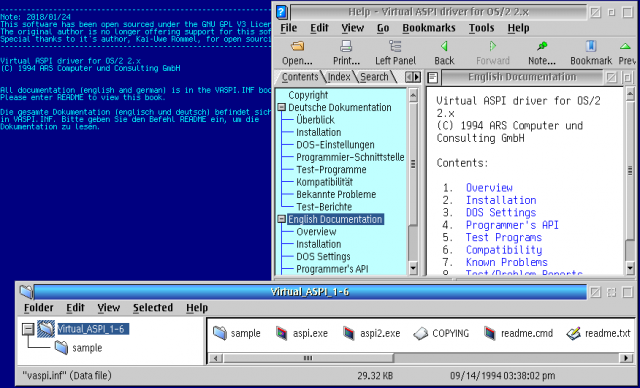Click the Forward arrow toolbar icon

493,46
